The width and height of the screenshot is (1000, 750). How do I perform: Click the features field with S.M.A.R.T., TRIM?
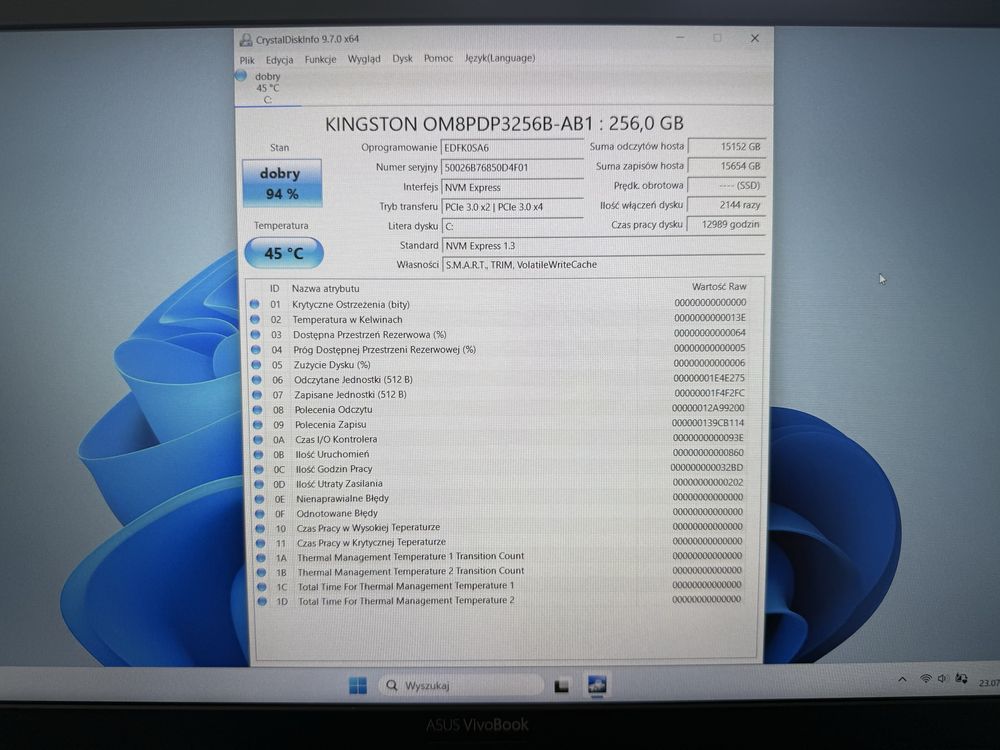pos(603,265)
